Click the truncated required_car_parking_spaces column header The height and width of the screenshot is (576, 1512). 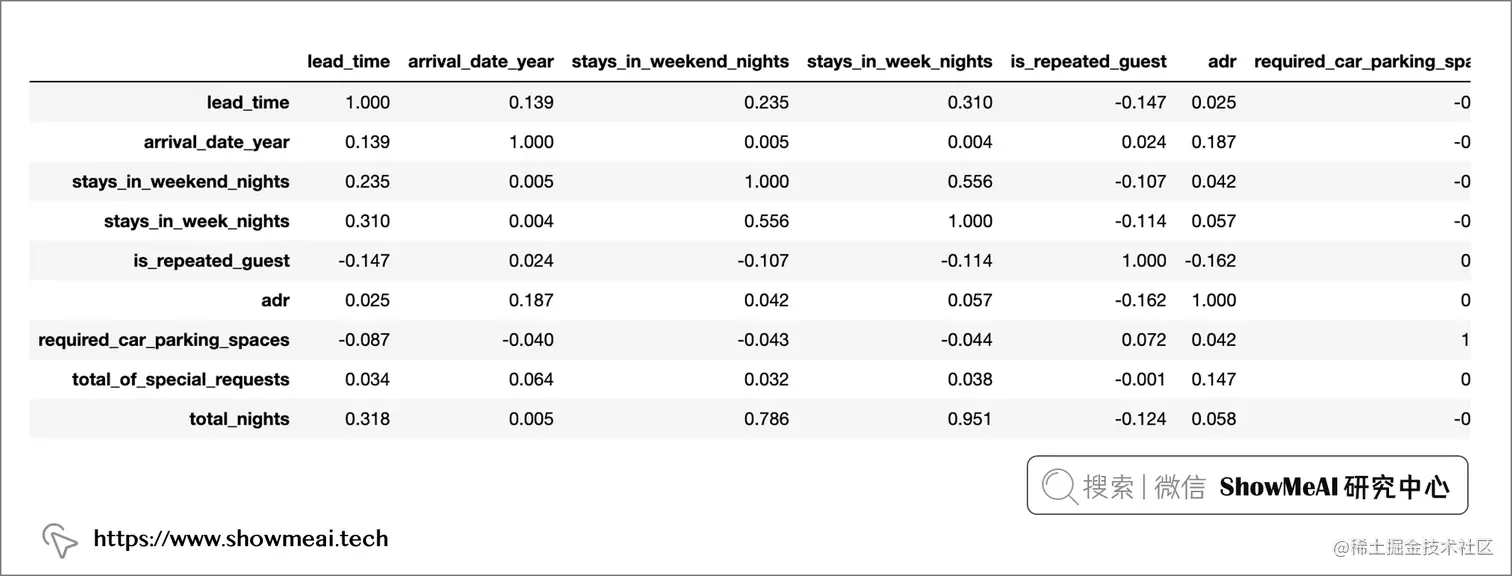pos(1361,61)
